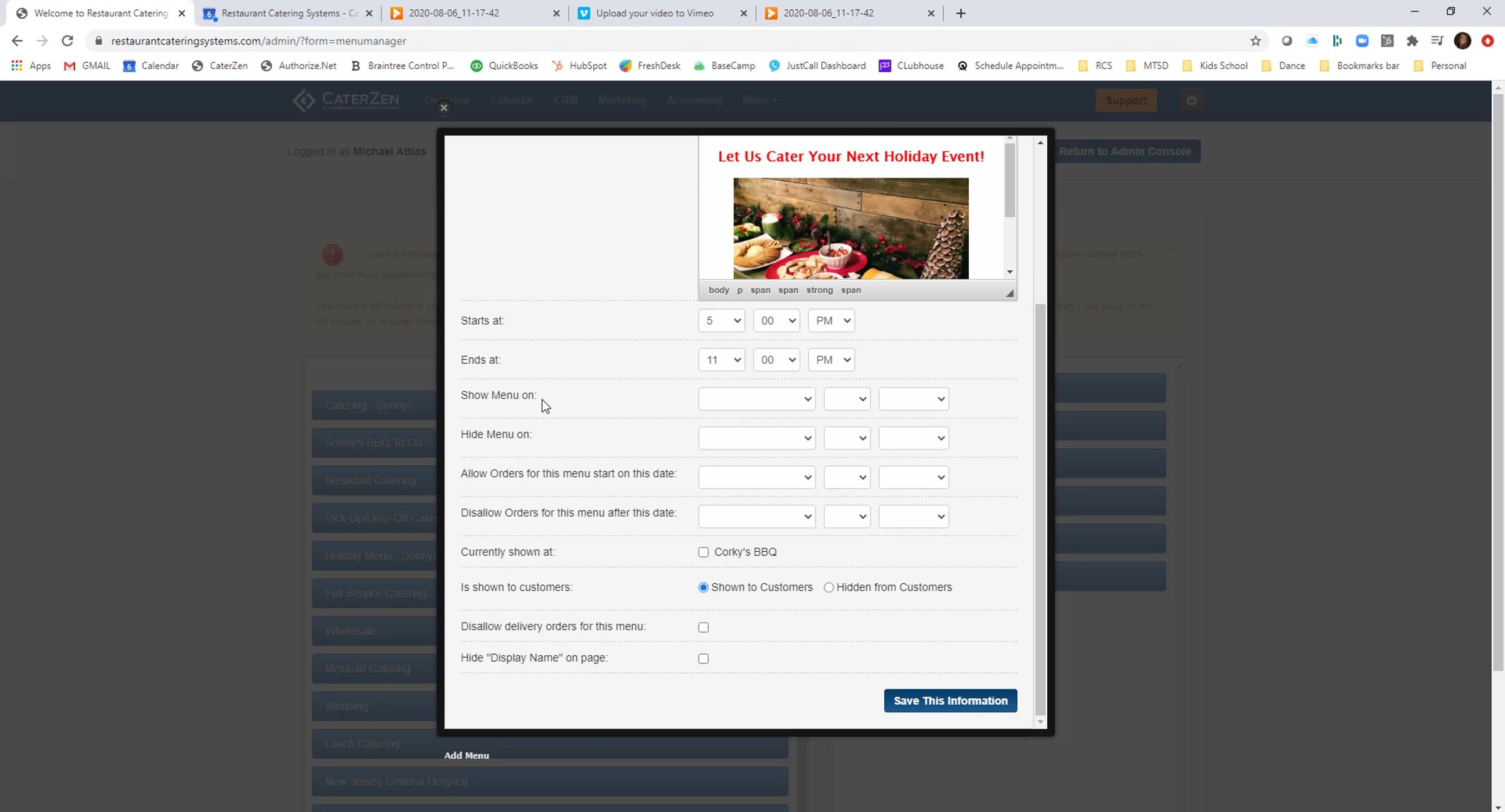Bookmark this page with the star icon
Viewport: 1505px width, 812px height.
1255,41
